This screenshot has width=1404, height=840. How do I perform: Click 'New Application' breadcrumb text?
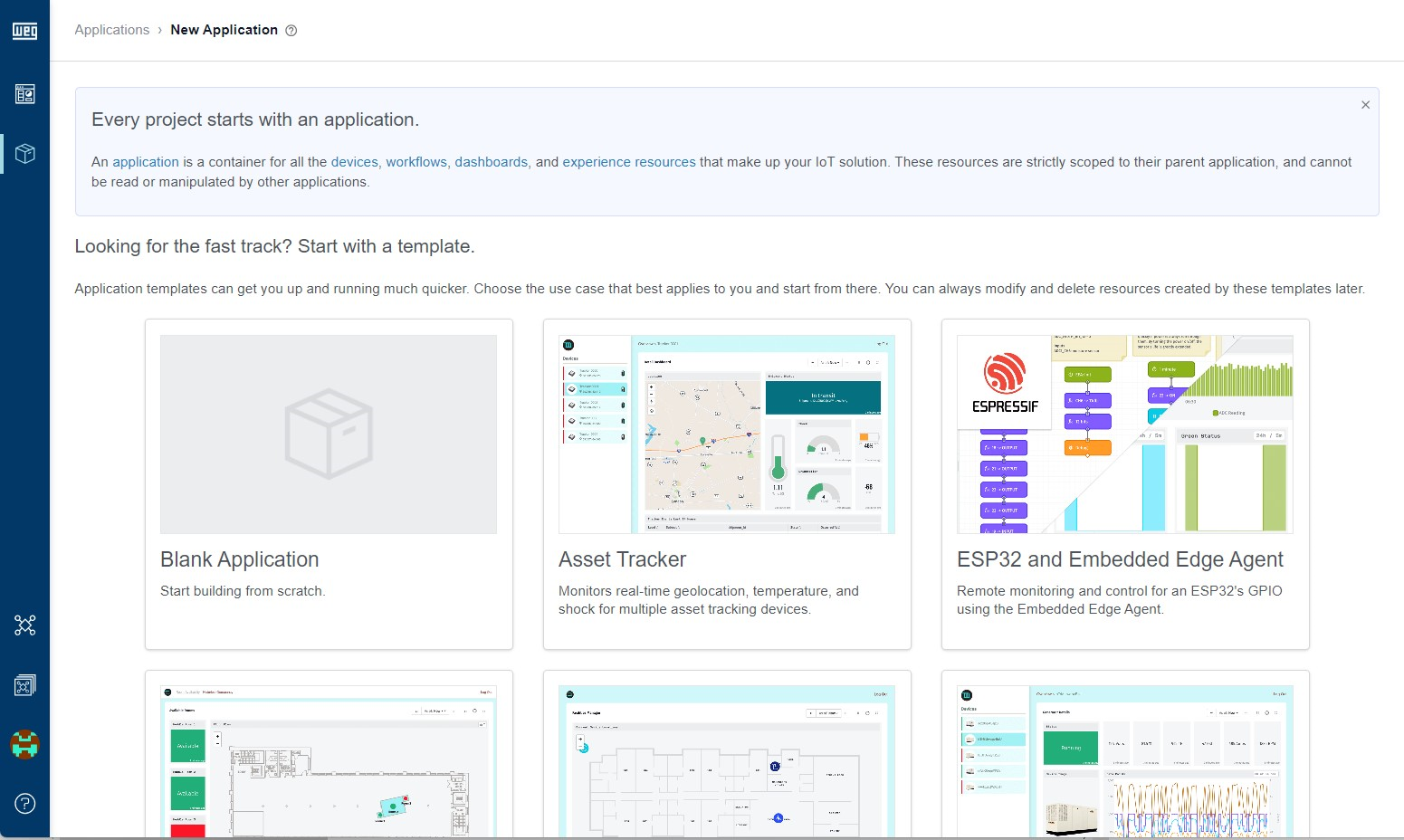click(x=224, y=30)
